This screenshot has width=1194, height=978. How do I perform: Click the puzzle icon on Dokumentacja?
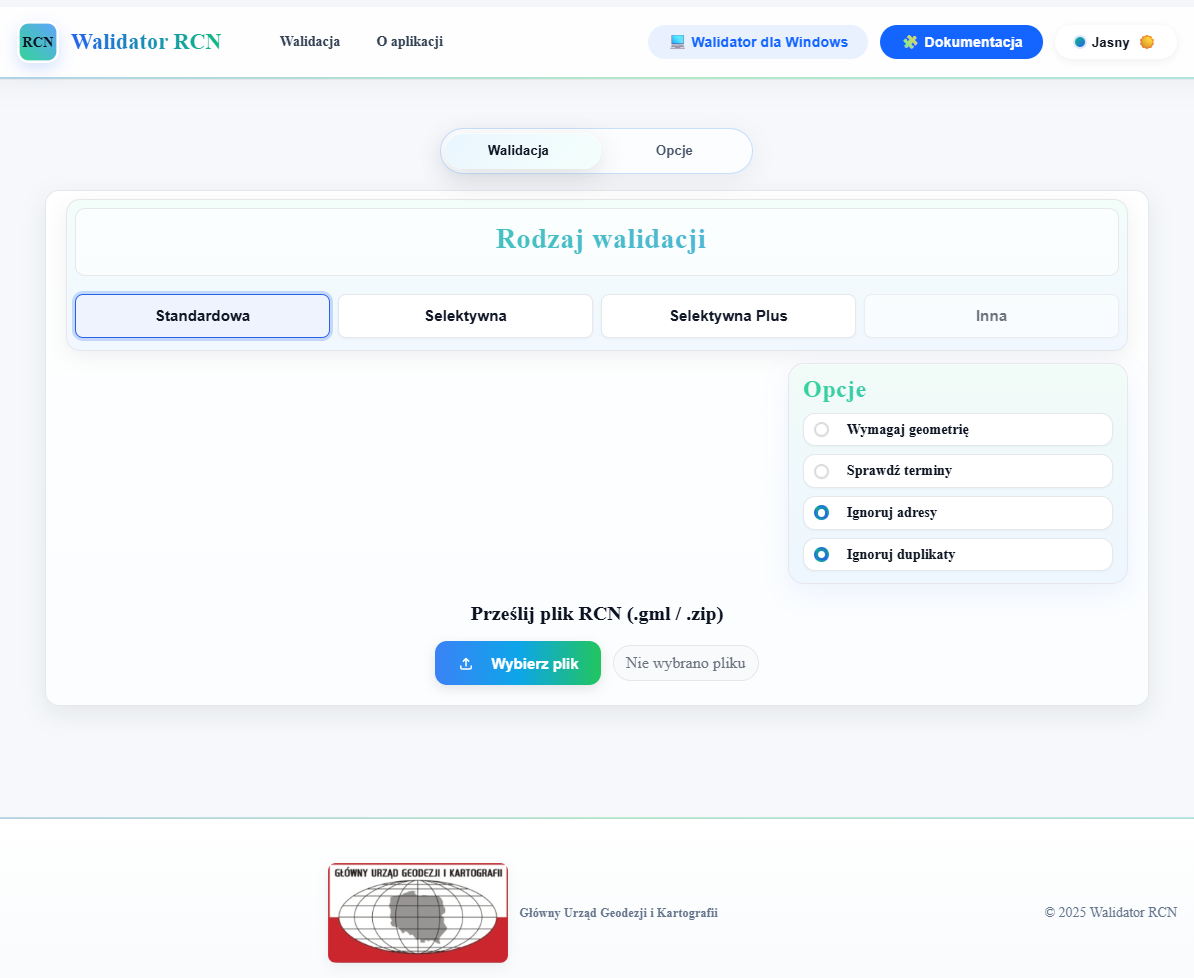coord(910,42)
